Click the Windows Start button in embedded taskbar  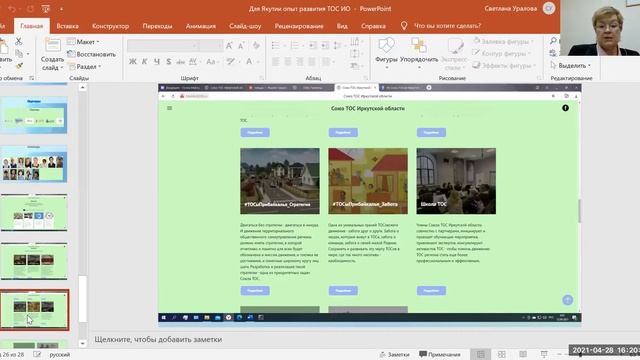click(x=164, y=318)
